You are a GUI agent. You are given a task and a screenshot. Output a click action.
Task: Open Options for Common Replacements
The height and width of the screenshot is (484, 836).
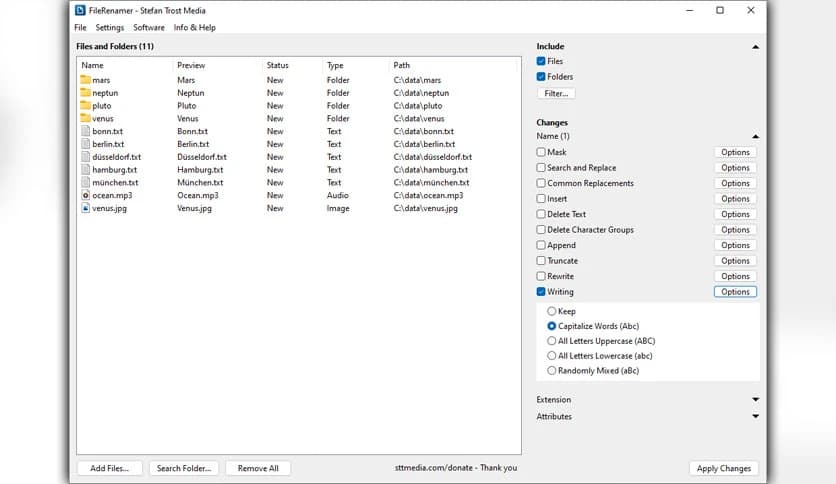(735, 183)
